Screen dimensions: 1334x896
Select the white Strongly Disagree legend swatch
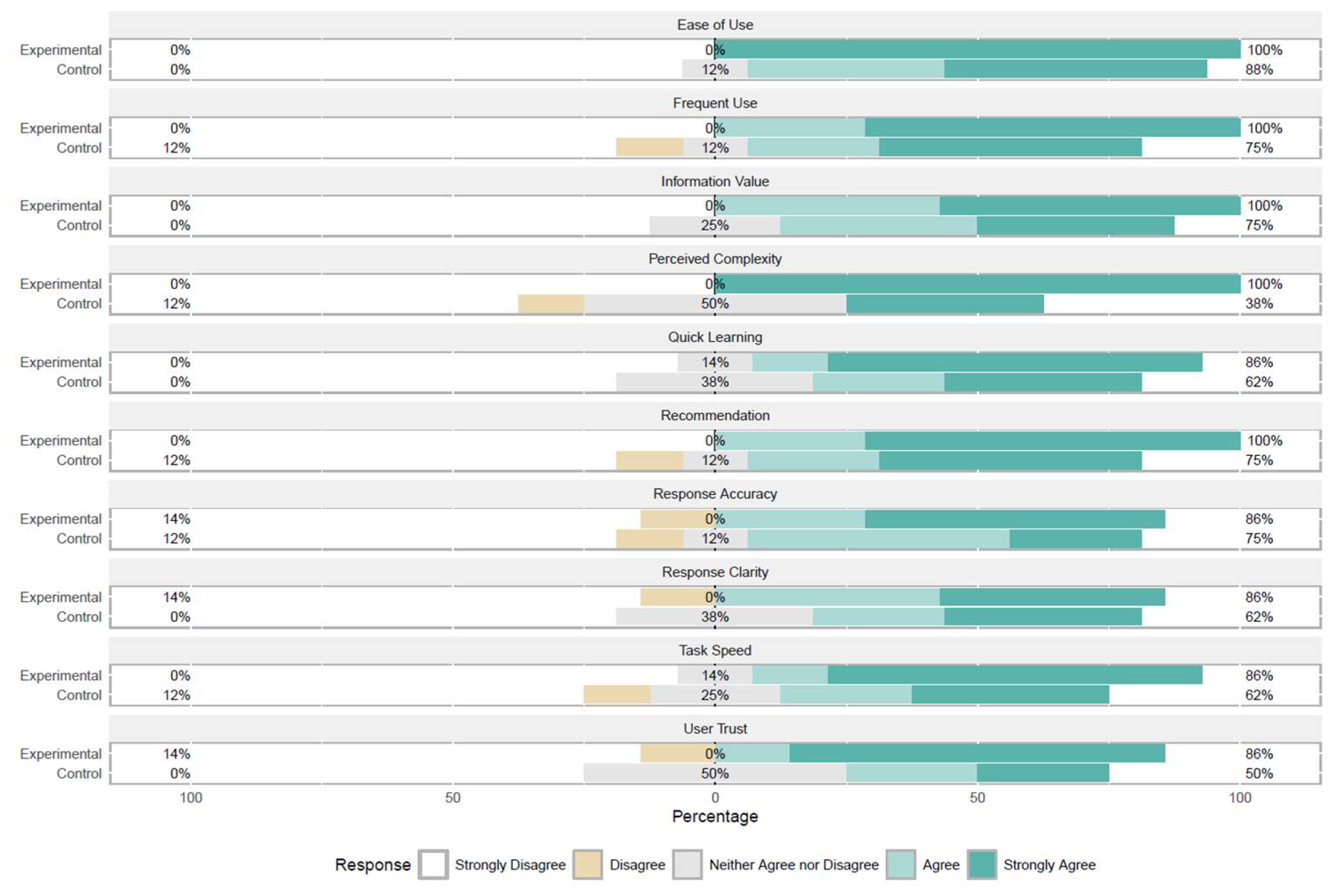coord(432,864)
